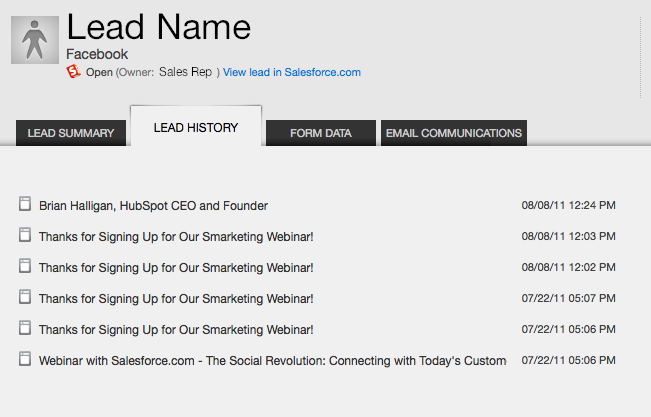This screenshot has height=417, width=651.
Task: Click the 08/08/11 12:03 PM timestamp
Action: click(568, 236)
